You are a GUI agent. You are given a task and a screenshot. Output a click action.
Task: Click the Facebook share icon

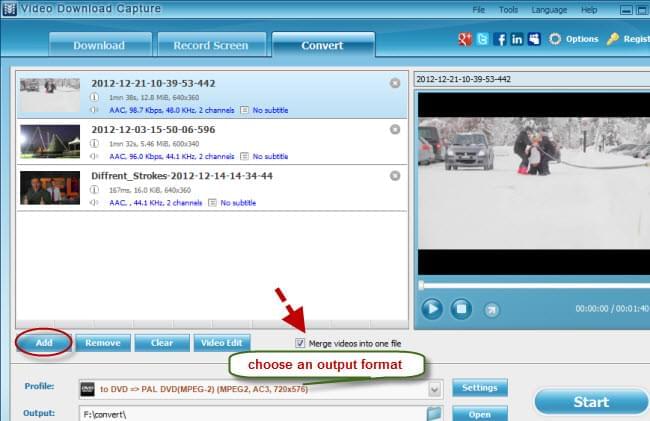pos(500,39)
